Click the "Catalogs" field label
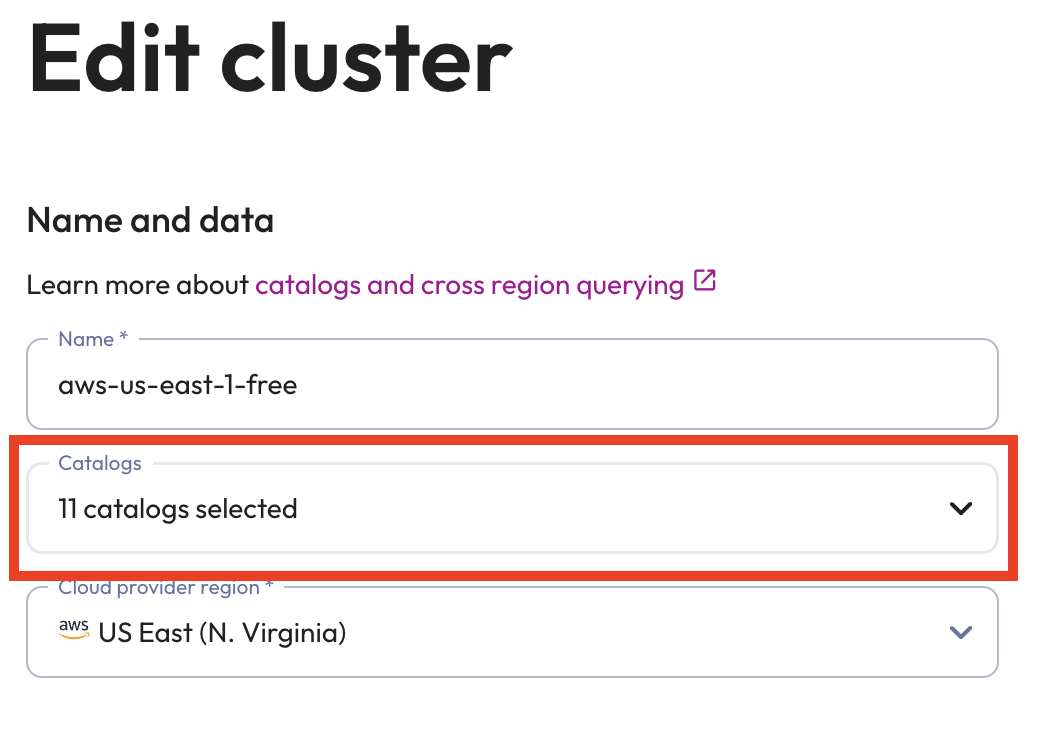The image size is (1050, 752). click(100, 463)
